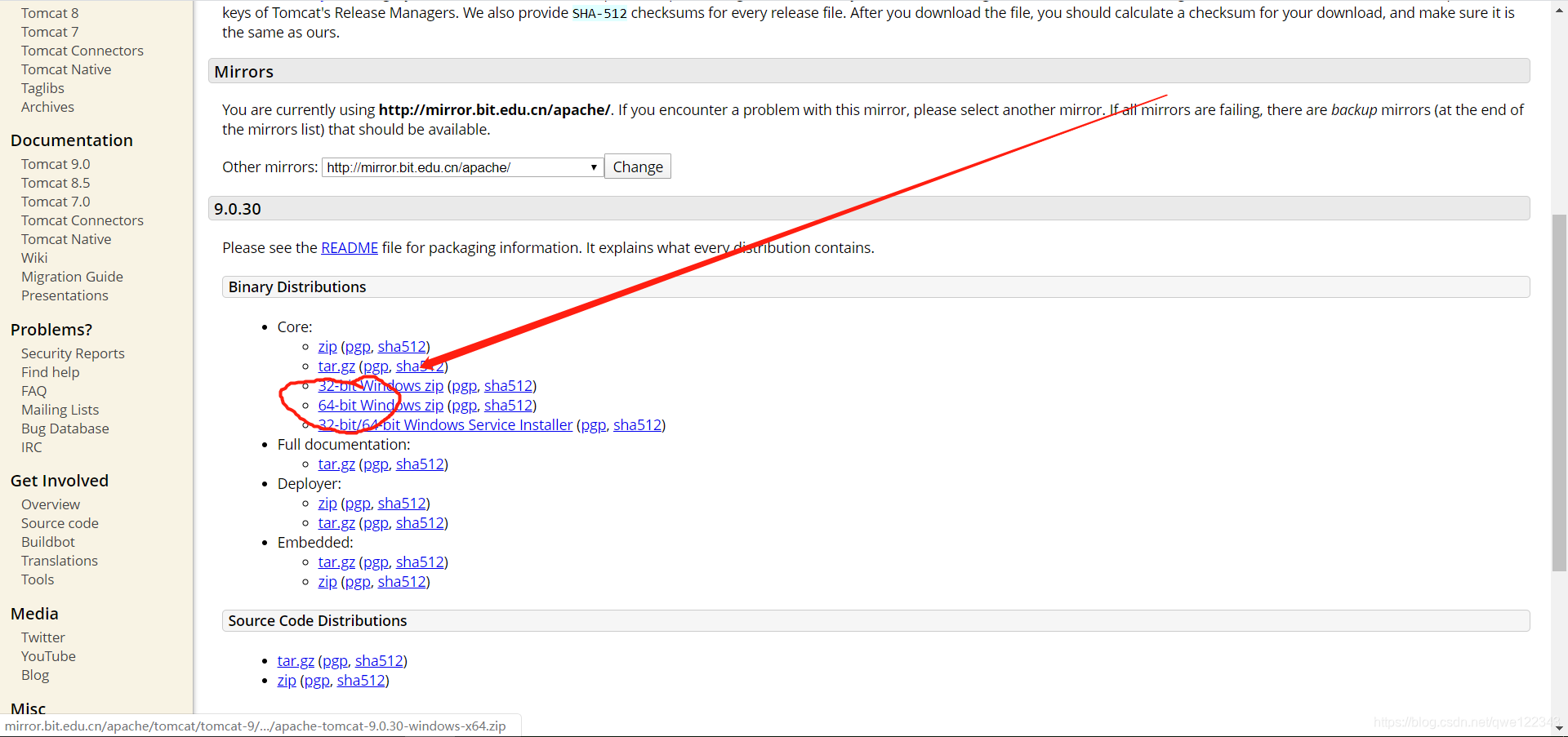Open pgp signature for 32-bit Windows zip
Screen dimensions: 1568x737
click(464, 386)
